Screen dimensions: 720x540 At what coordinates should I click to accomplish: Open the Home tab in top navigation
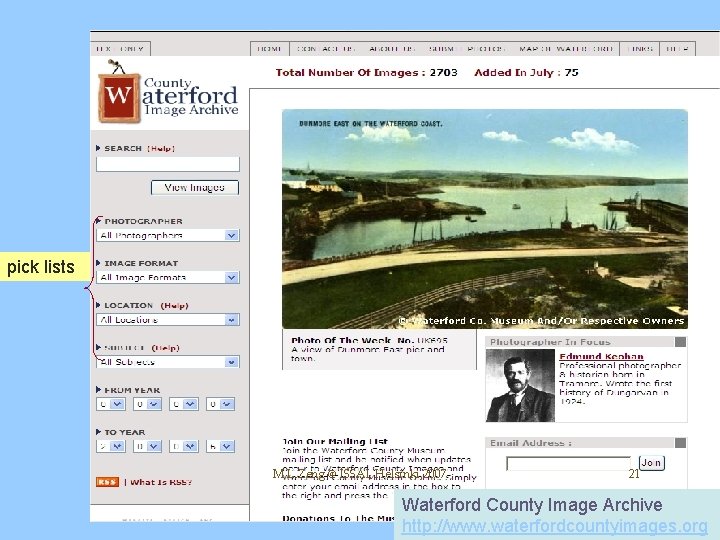[x=270, y=49]
